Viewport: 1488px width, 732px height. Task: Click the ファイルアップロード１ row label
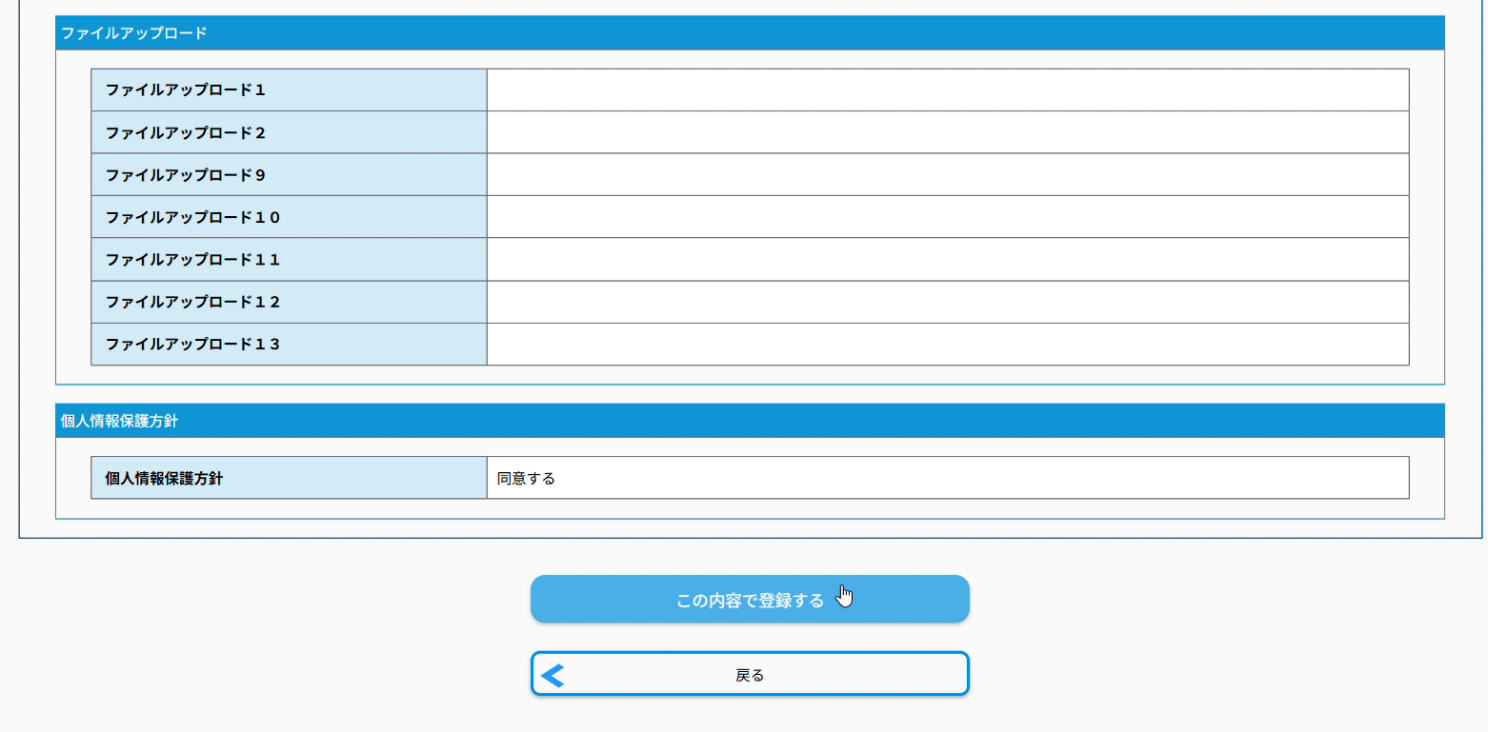[186, 90]
